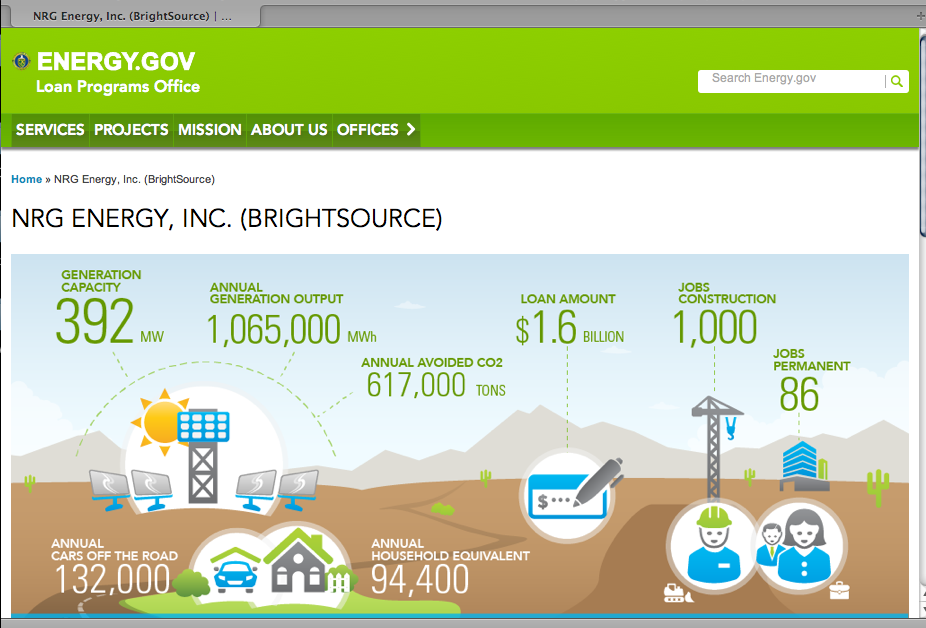This screenshot has width=926, height=628.
Task: Expand the Offices menu chevron arrow
Action: pos(411,129)
